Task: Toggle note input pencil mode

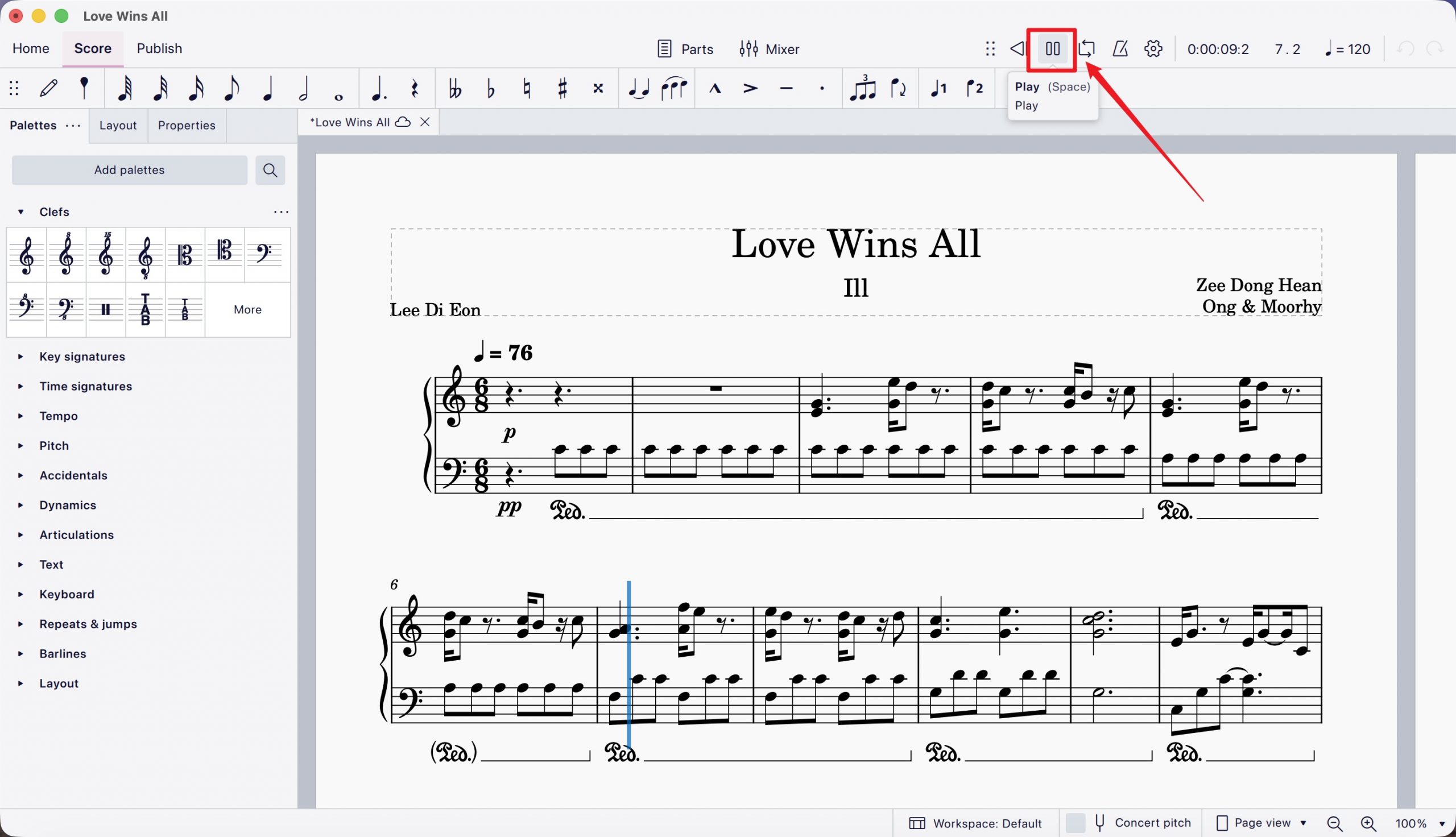Action: pyautogui.click(x=49, y=88)
